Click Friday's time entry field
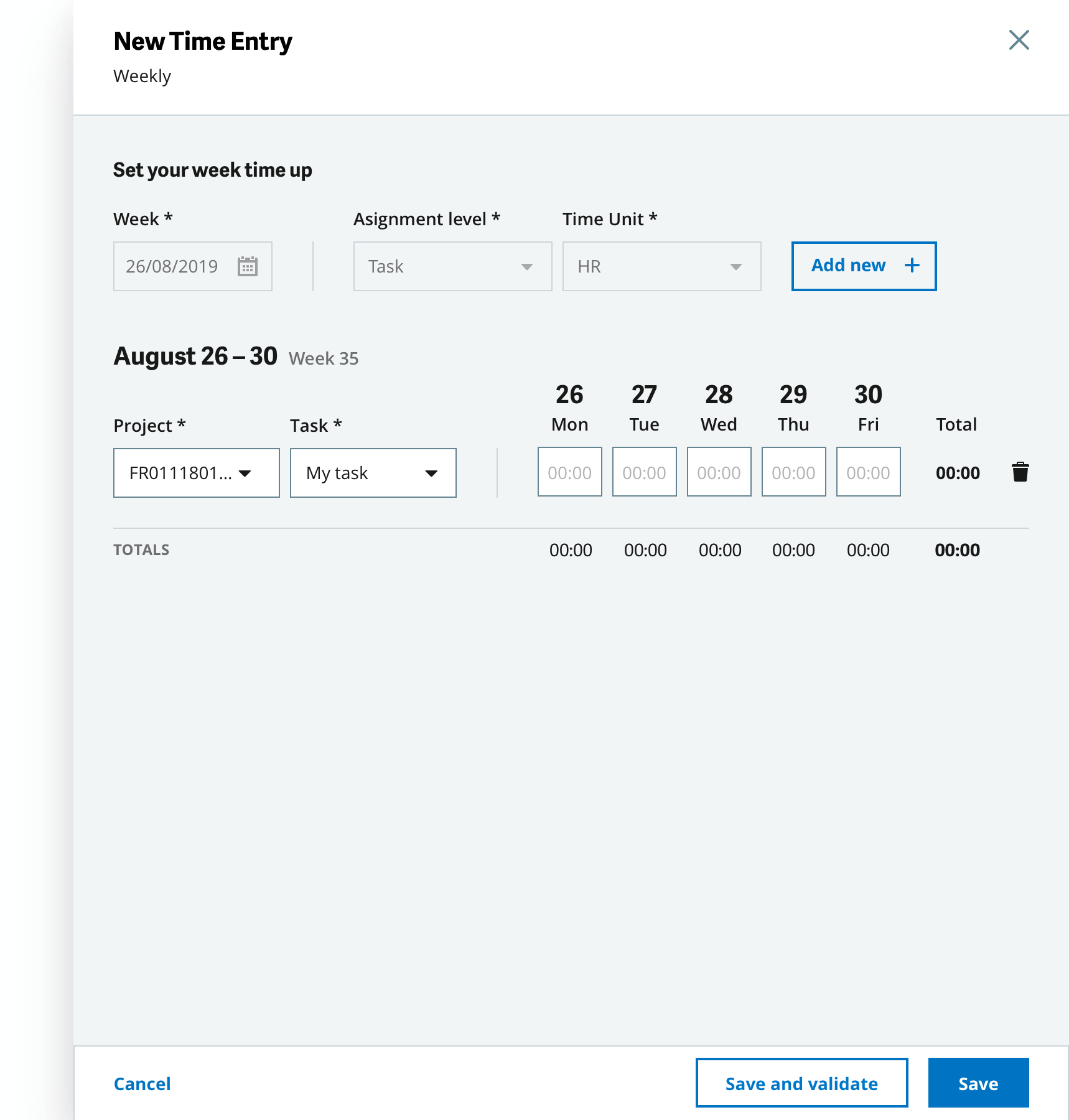 click(868, 472)
